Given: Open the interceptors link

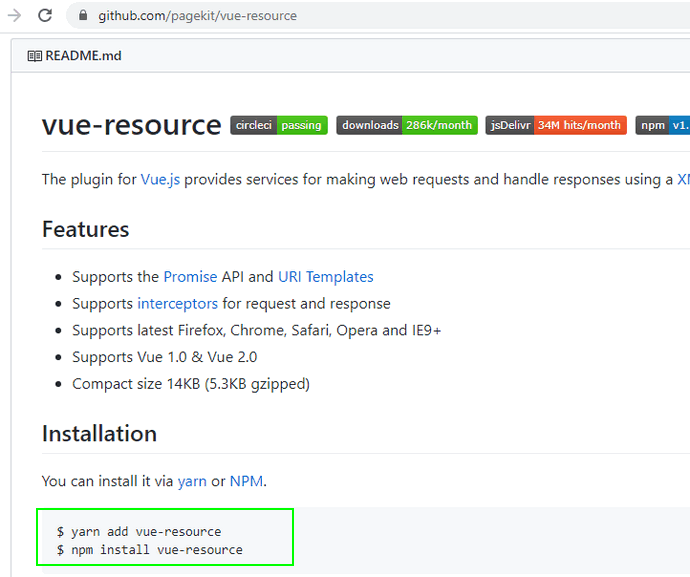Looking at the screenshot, I should pyautogui.click(x=178, y=304).
